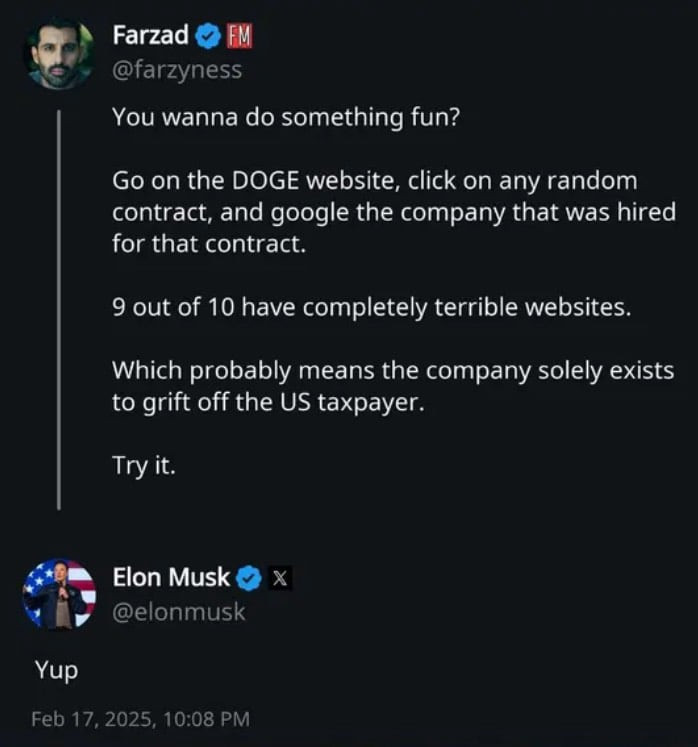
Task: Click the Feb 17, 2025 timestamp
Action: [x=140, y=718]
